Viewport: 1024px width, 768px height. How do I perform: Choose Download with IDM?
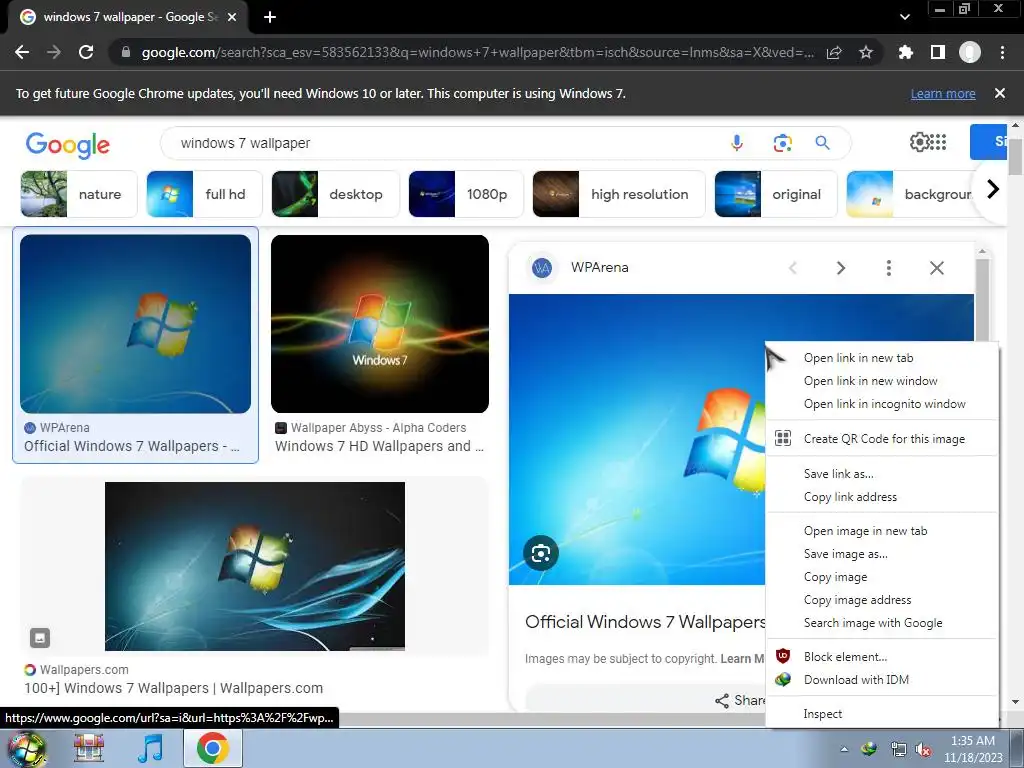(x=882, y=680)
